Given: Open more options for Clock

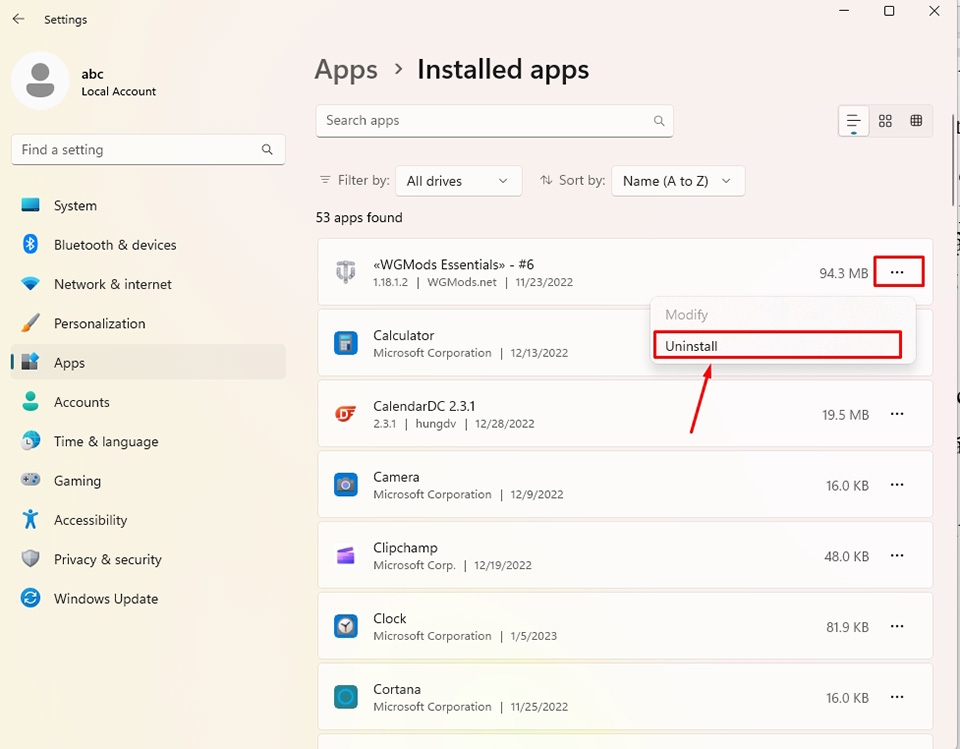Looking at the screenshot, I should point(898,627).
